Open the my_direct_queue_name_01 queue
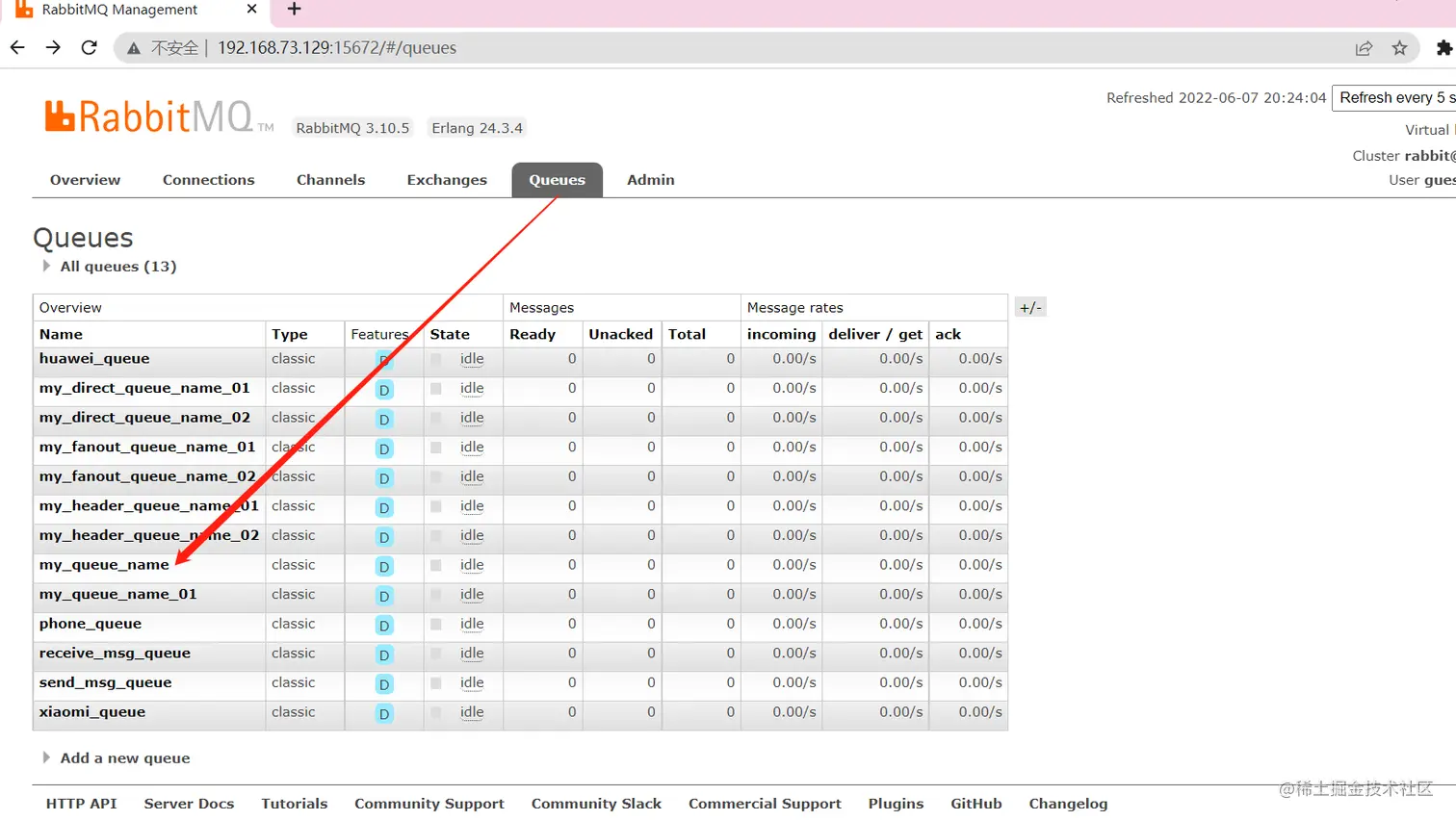This screenshot has height=821, width=1456. 144,388
